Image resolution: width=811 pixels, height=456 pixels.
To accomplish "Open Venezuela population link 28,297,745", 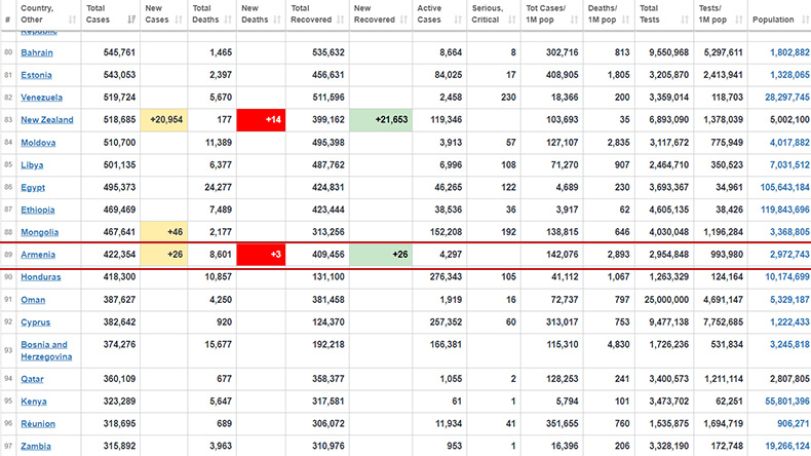I will pos(787,97).
